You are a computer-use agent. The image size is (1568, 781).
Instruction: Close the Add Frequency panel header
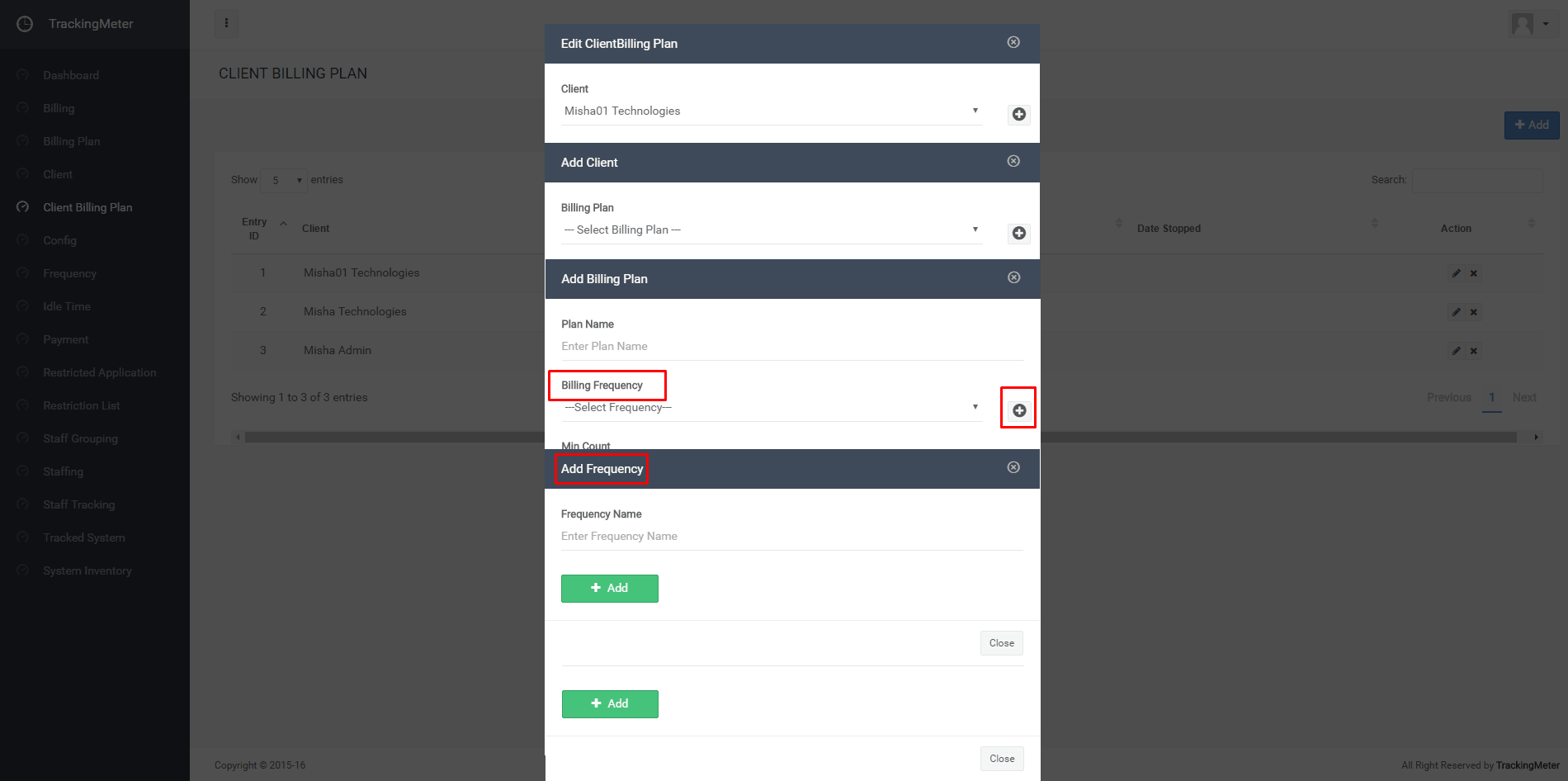tap(1013, 467)
